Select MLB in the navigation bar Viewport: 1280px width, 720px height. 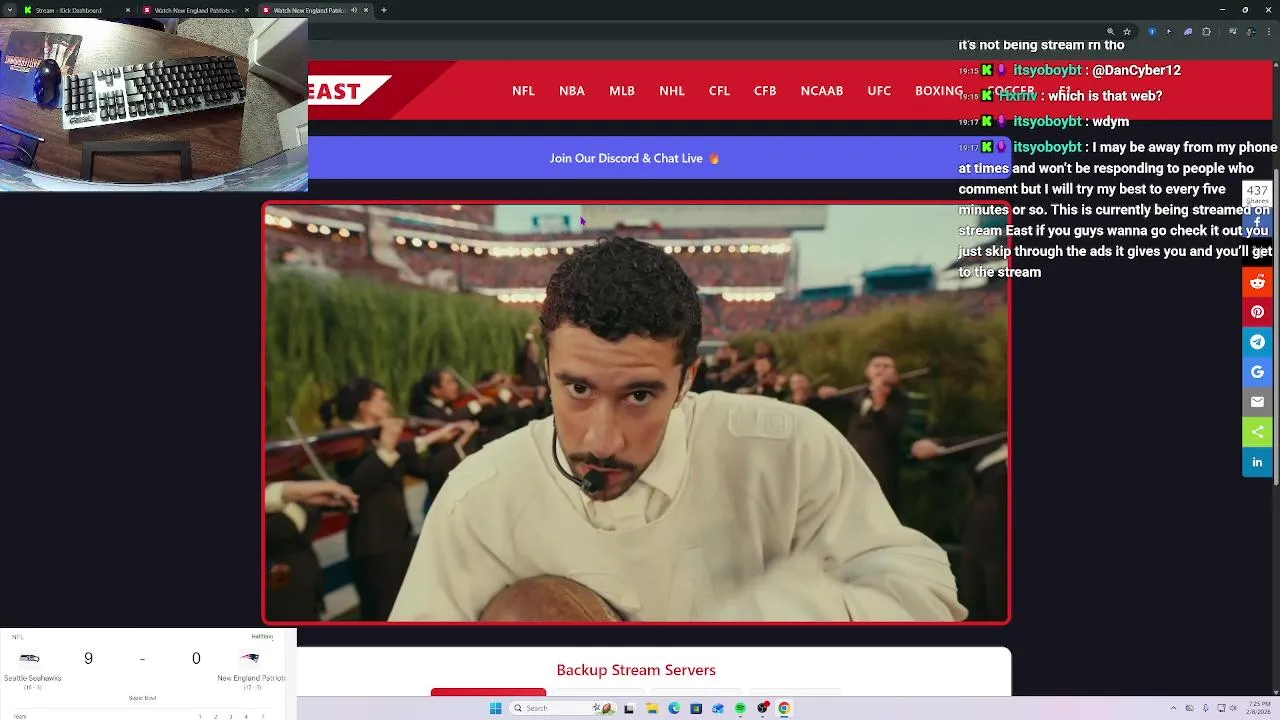click(x=622, y=91)
